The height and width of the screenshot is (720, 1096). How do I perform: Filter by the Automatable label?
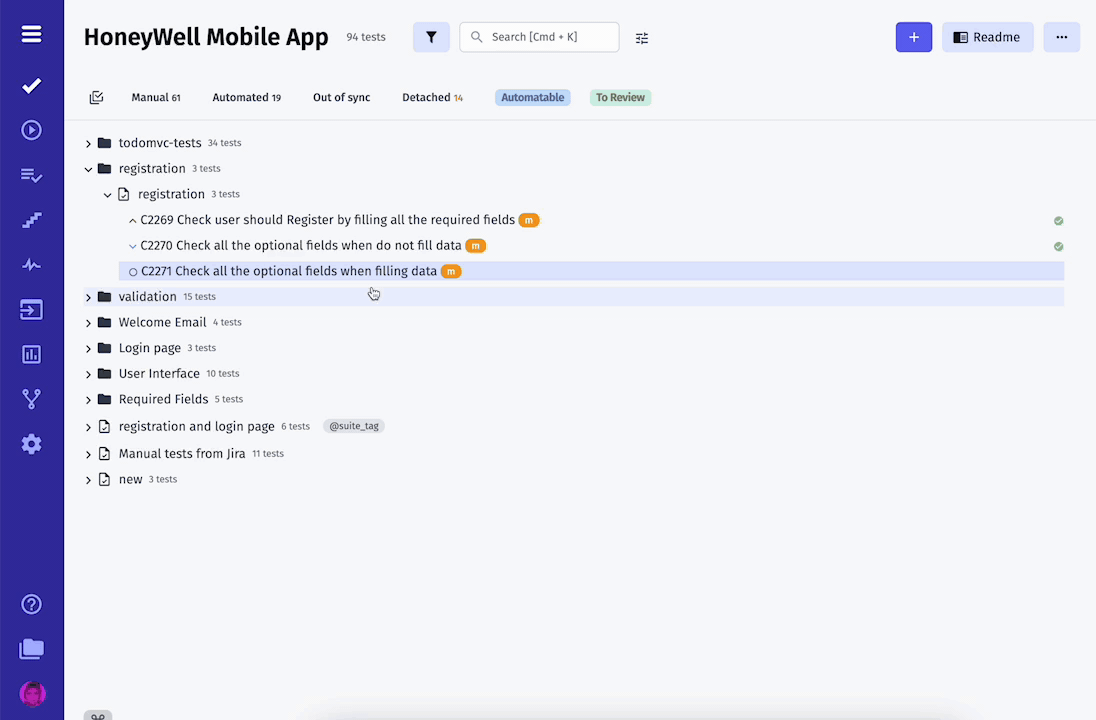(x=533, y=98)
